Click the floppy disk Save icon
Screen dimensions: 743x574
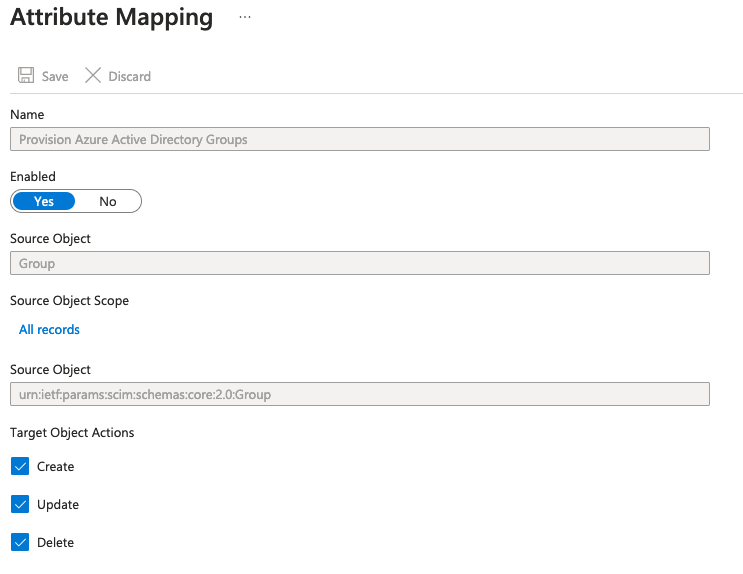24,76
